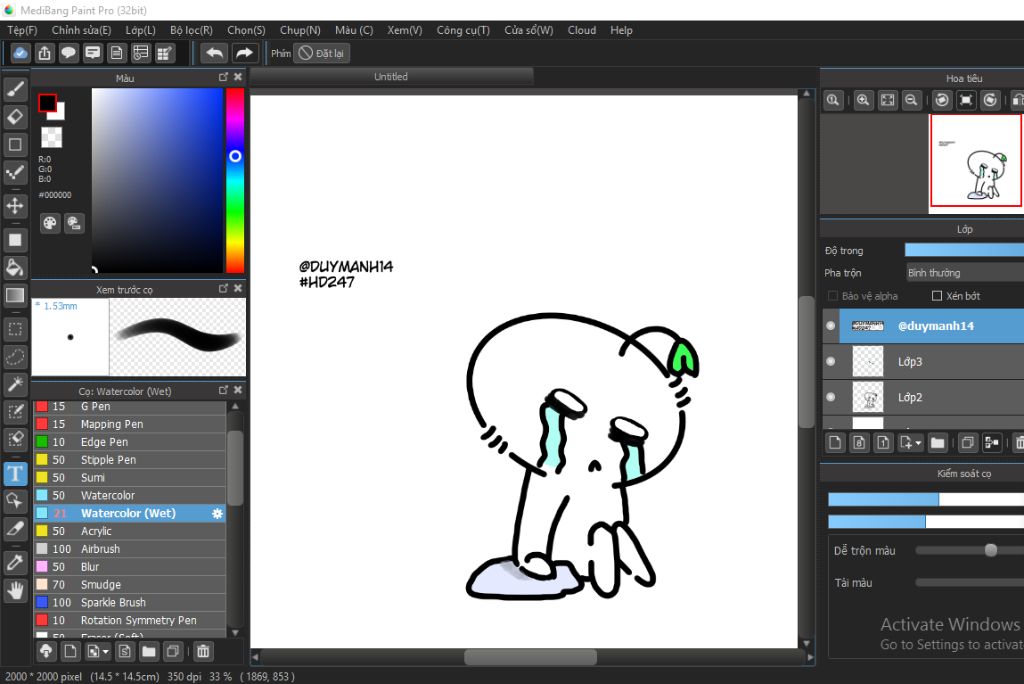Switch to the Untitled canvas tab
Image resolution: width=1024 pixels, height=684 pixels.
pyautogui.click(x=391, y=76)
